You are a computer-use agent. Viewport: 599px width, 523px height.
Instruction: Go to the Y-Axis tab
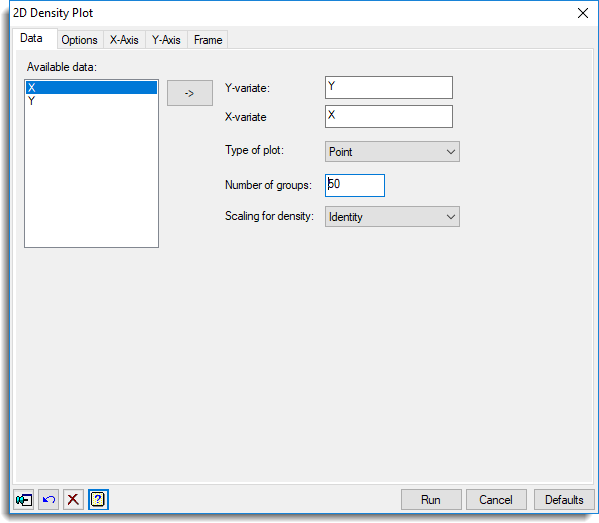click(166, 40)
